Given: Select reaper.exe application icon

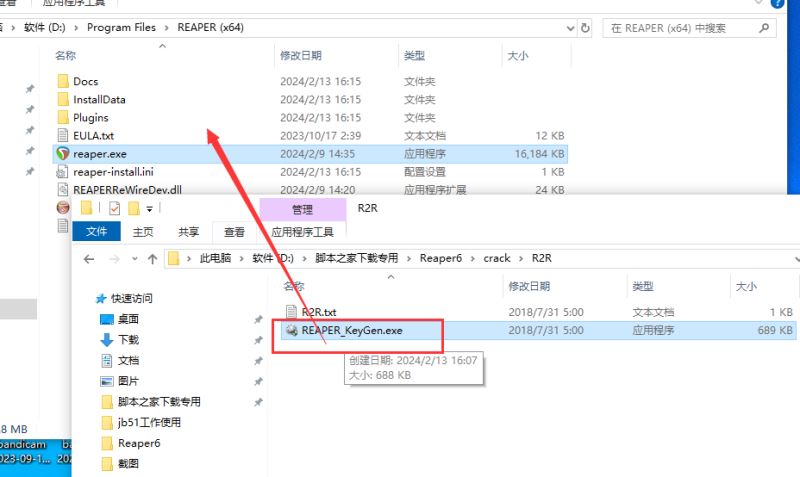Looking at the screenshot, I should pos(63,154).
